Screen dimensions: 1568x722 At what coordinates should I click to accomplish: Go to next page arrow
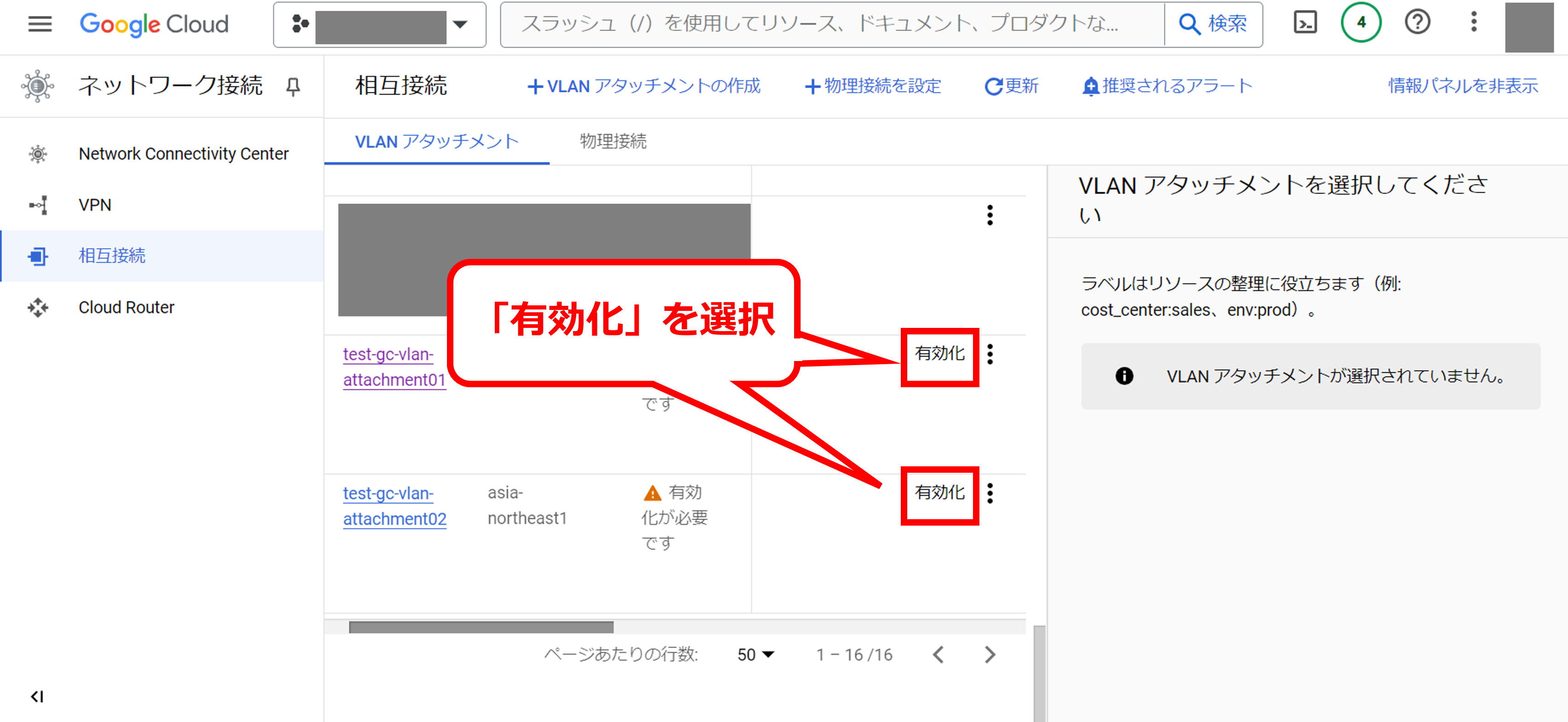click(x=990, y=654)
